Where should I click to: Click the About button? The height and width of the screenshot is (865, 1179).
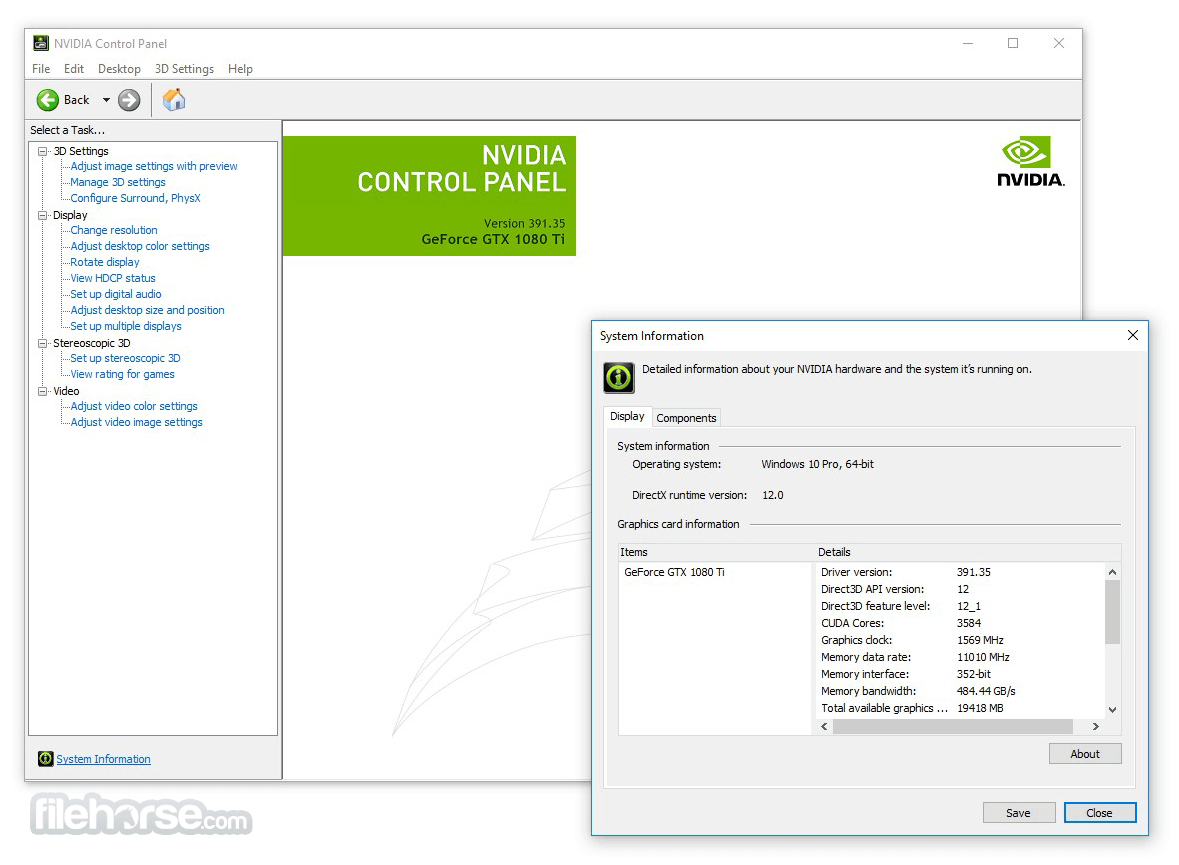[x=1085, y=754]
